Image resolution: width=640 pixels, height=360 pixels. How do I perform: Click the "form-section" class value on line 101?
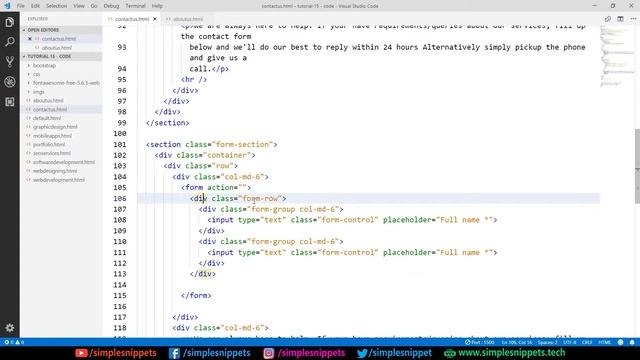point(242,144)
